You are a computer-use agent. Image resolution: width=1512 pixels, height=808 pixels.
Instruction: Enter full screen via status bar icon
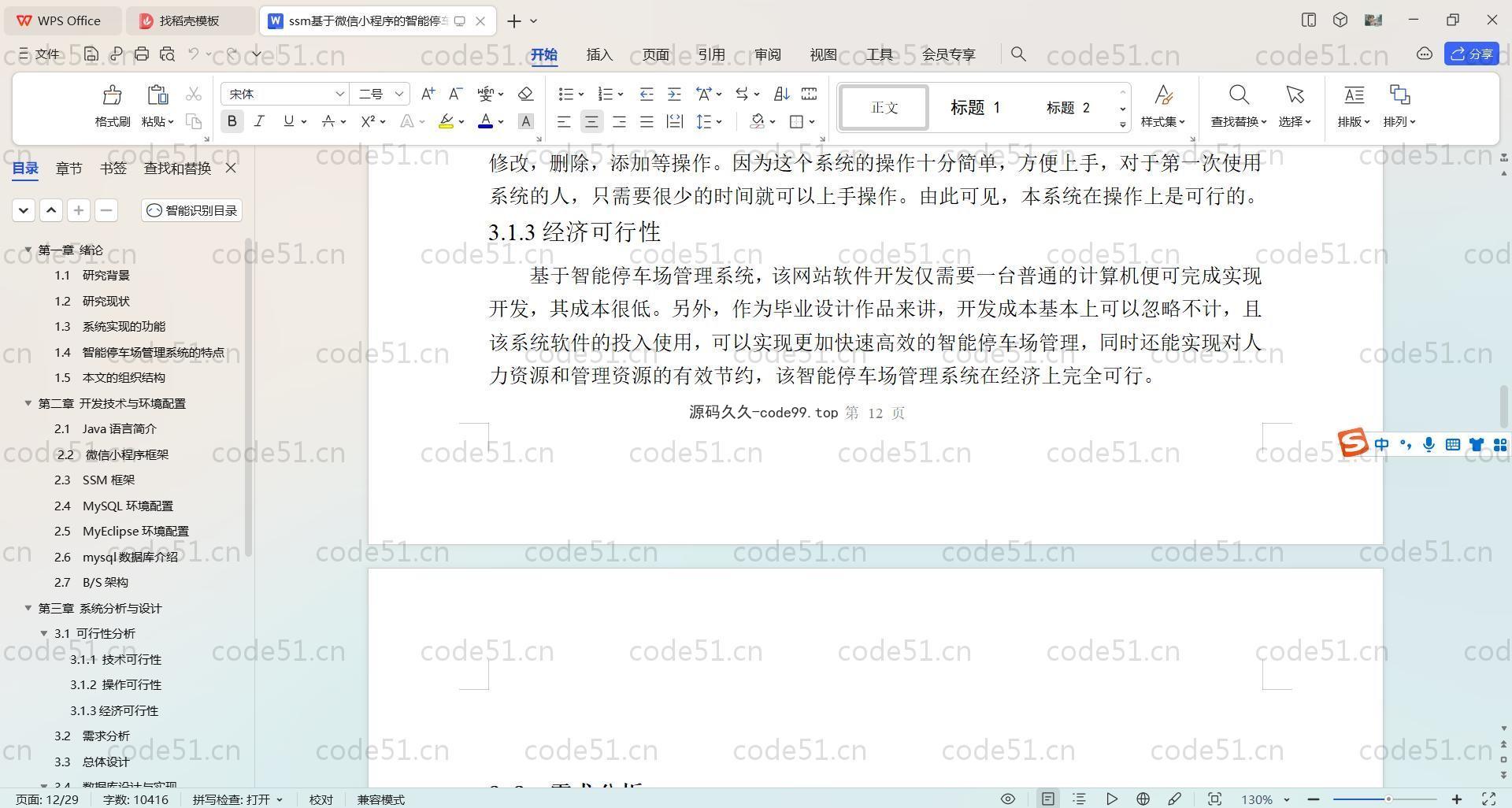tap(1489, 799)
